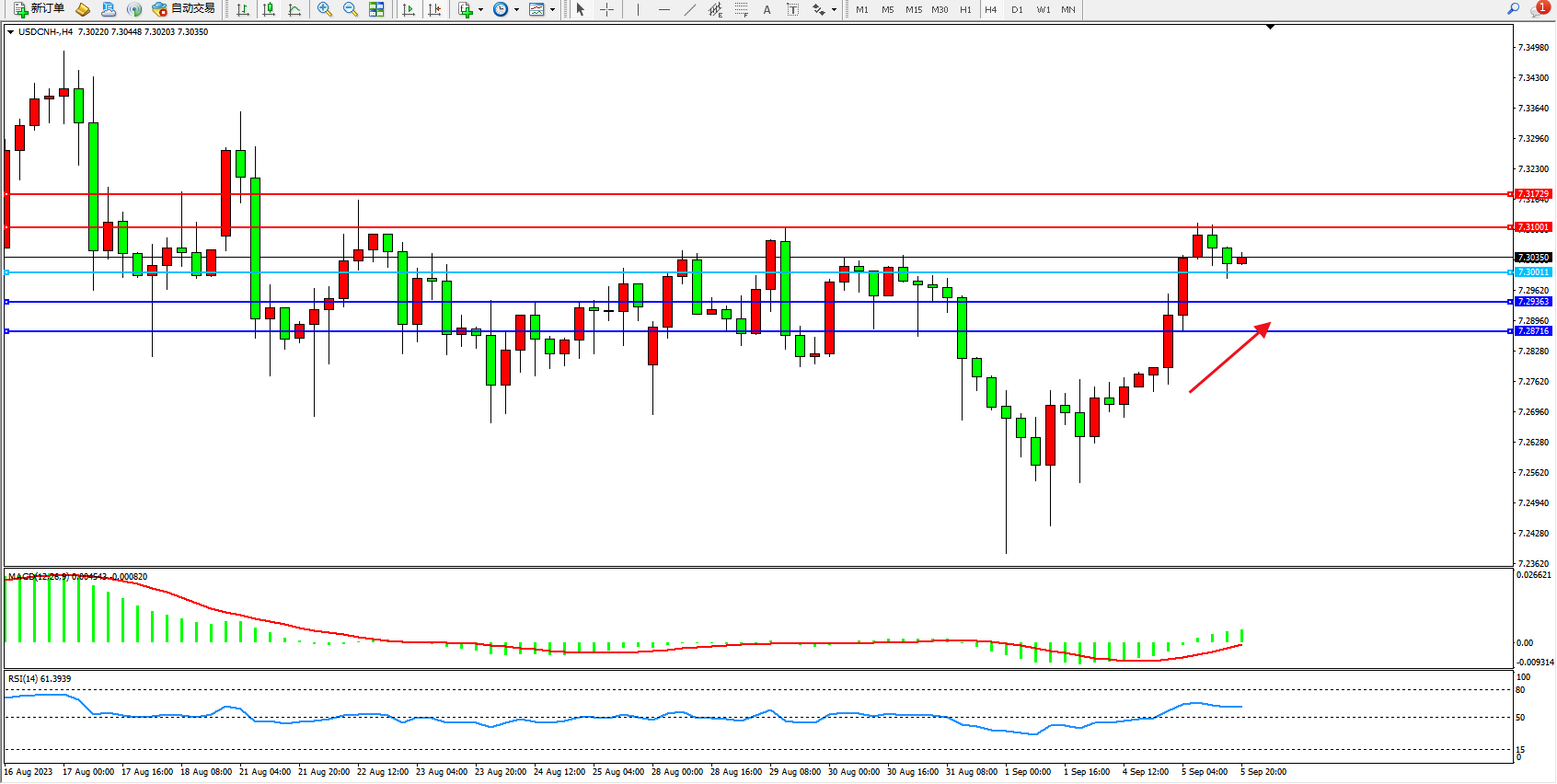Toggle AutoTrading (自动交易) button
The height and width of the screenshot is (784, 1557).
(184, 9)
